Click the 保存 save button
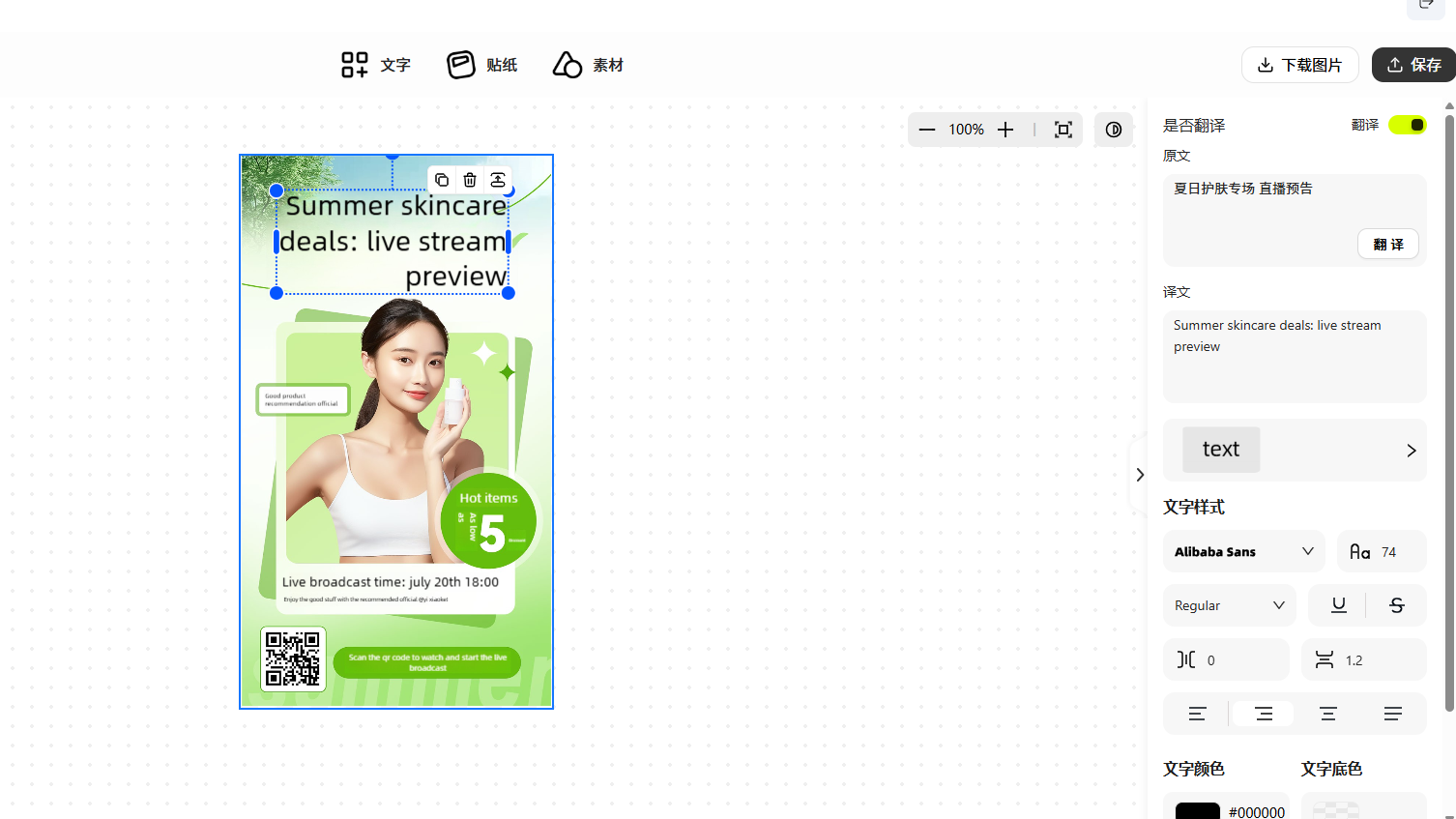The height and width of the screenshot is (819, 1456). (1413, 65)
